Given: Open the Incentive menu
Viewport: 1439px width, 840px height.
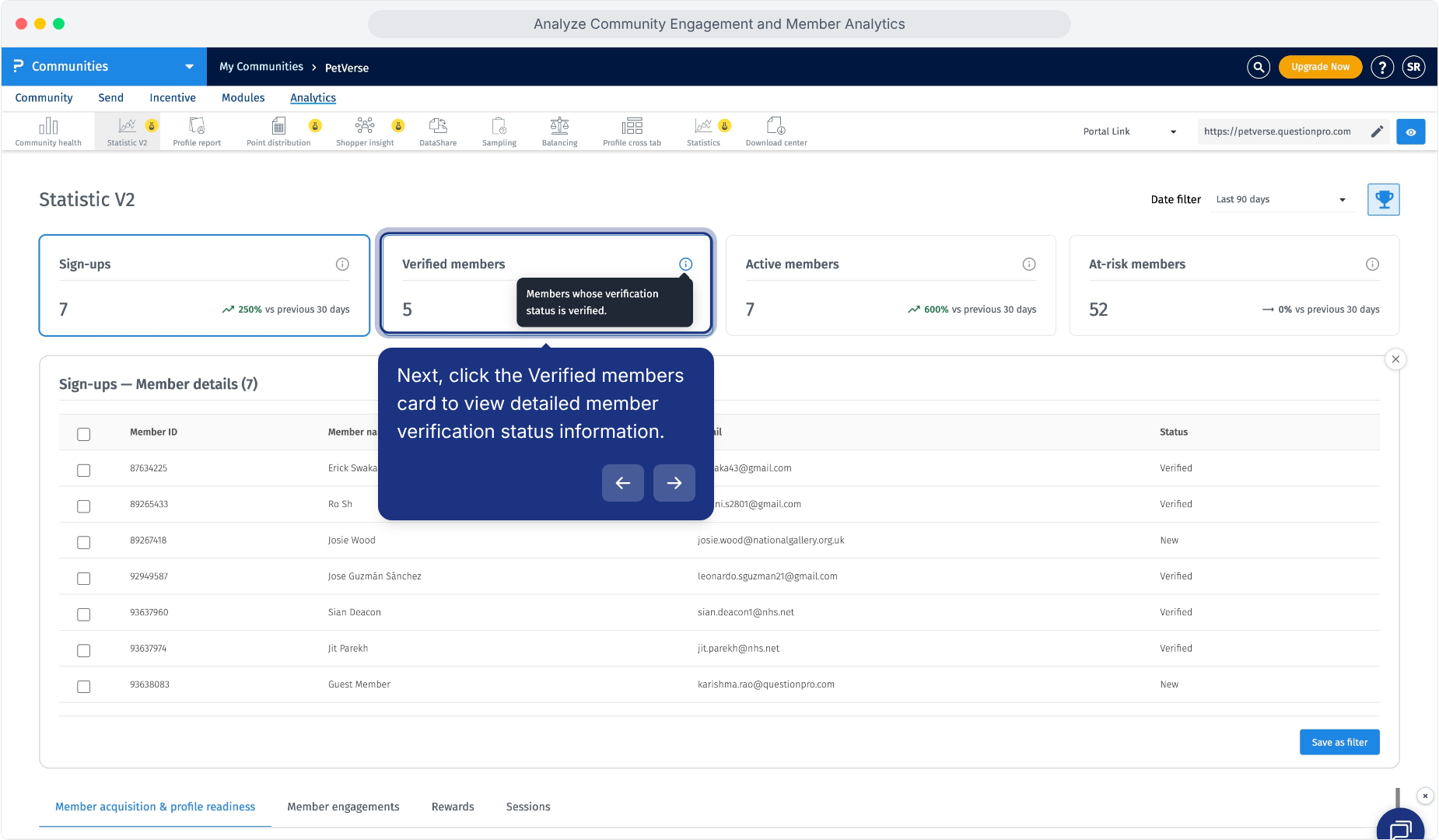Looking at the screenshot, I should click(x=173, y=98).
